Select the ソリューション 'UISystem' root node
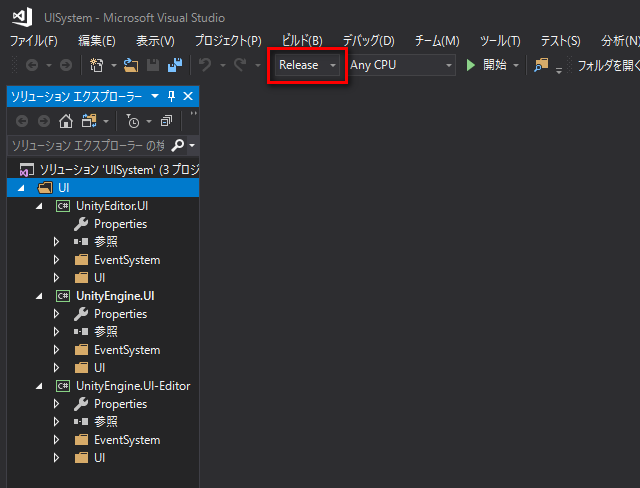Viewport: 640px width, 488px height. [109, 169]
